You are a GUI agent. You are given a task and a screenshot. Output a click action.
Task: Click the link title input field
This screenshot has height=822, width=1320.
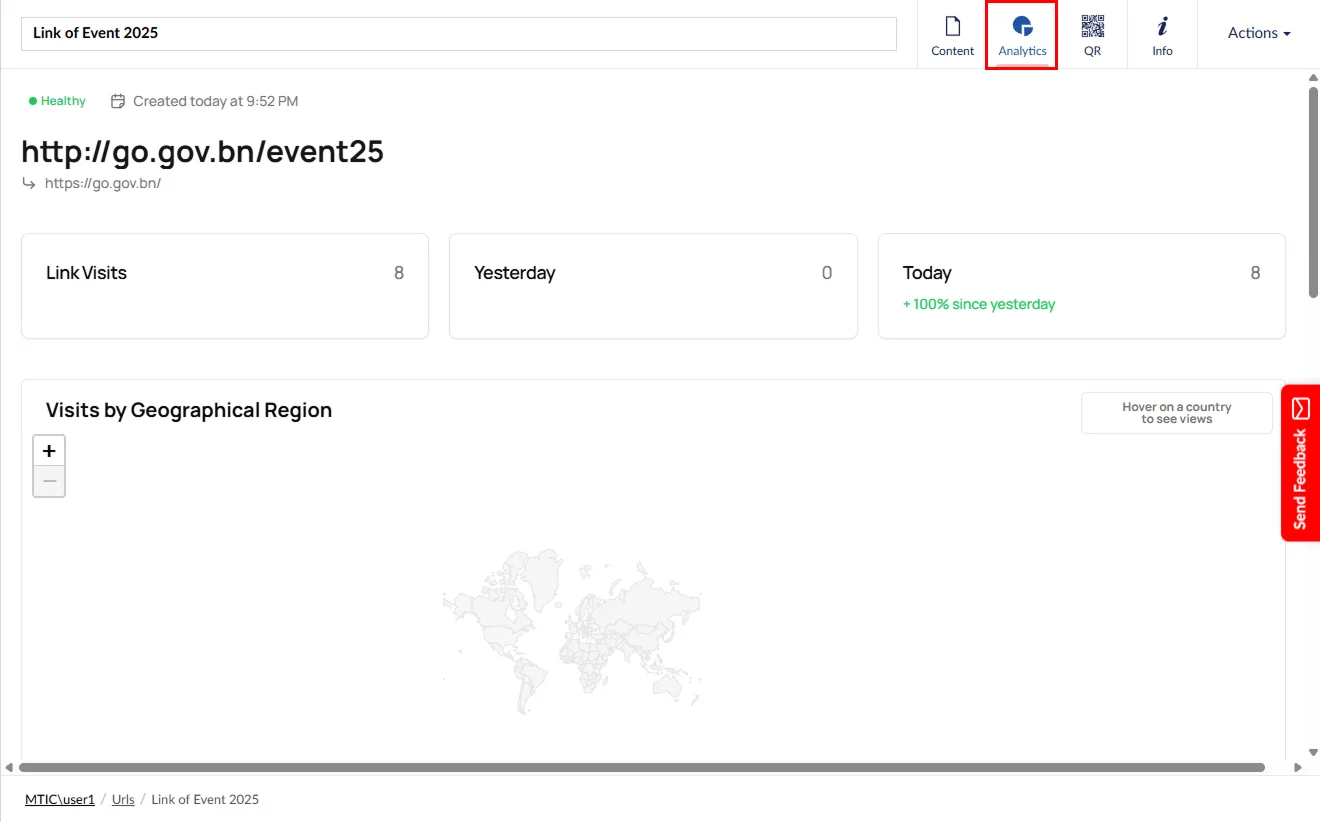tap(458, 33)
